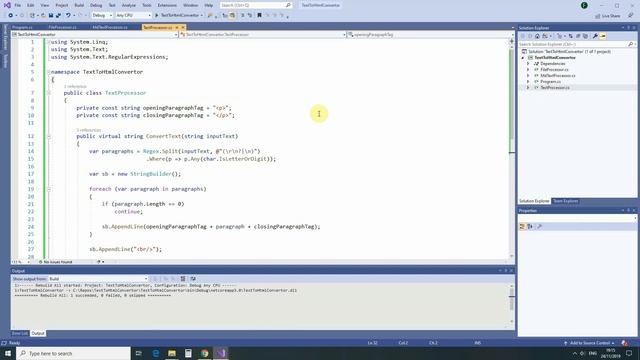The image size is (640, 360).
Task: Open the Debug configuration dropdown
Action: pyautogui.click(x=102, y=16)
